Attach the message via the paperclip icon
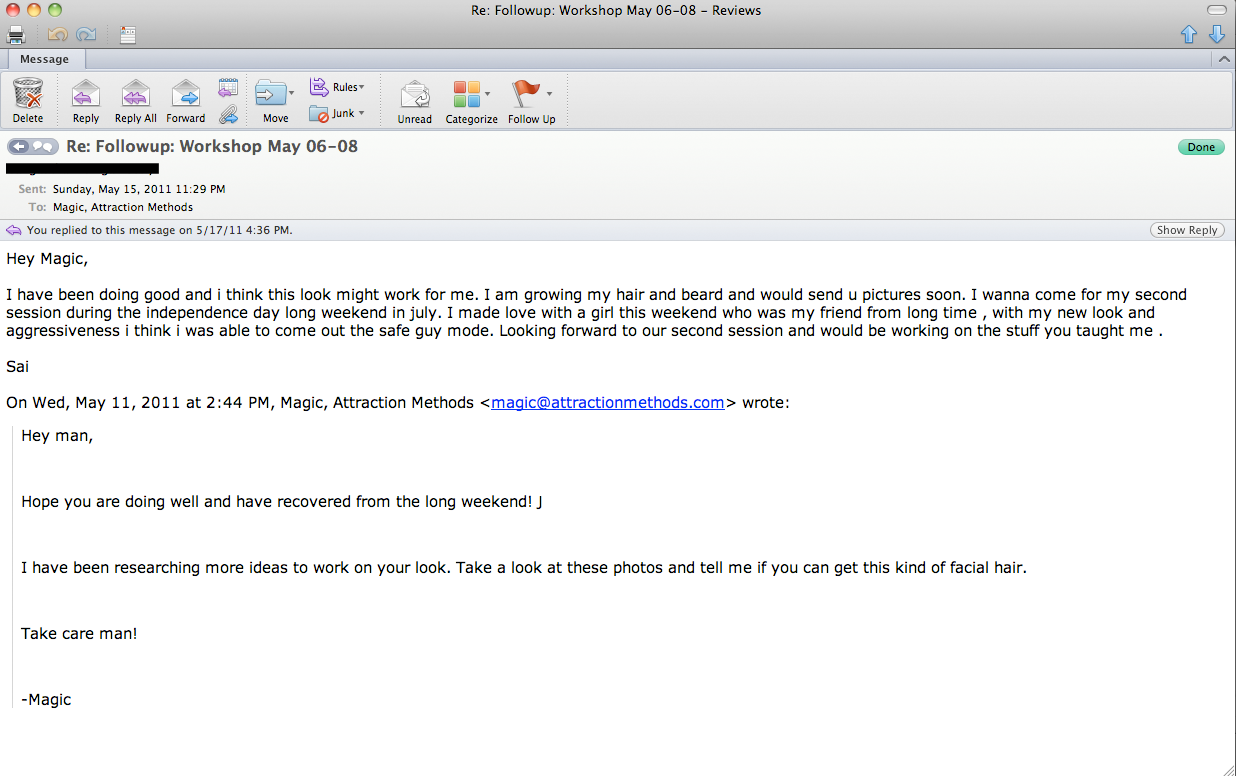 point(228,114)
